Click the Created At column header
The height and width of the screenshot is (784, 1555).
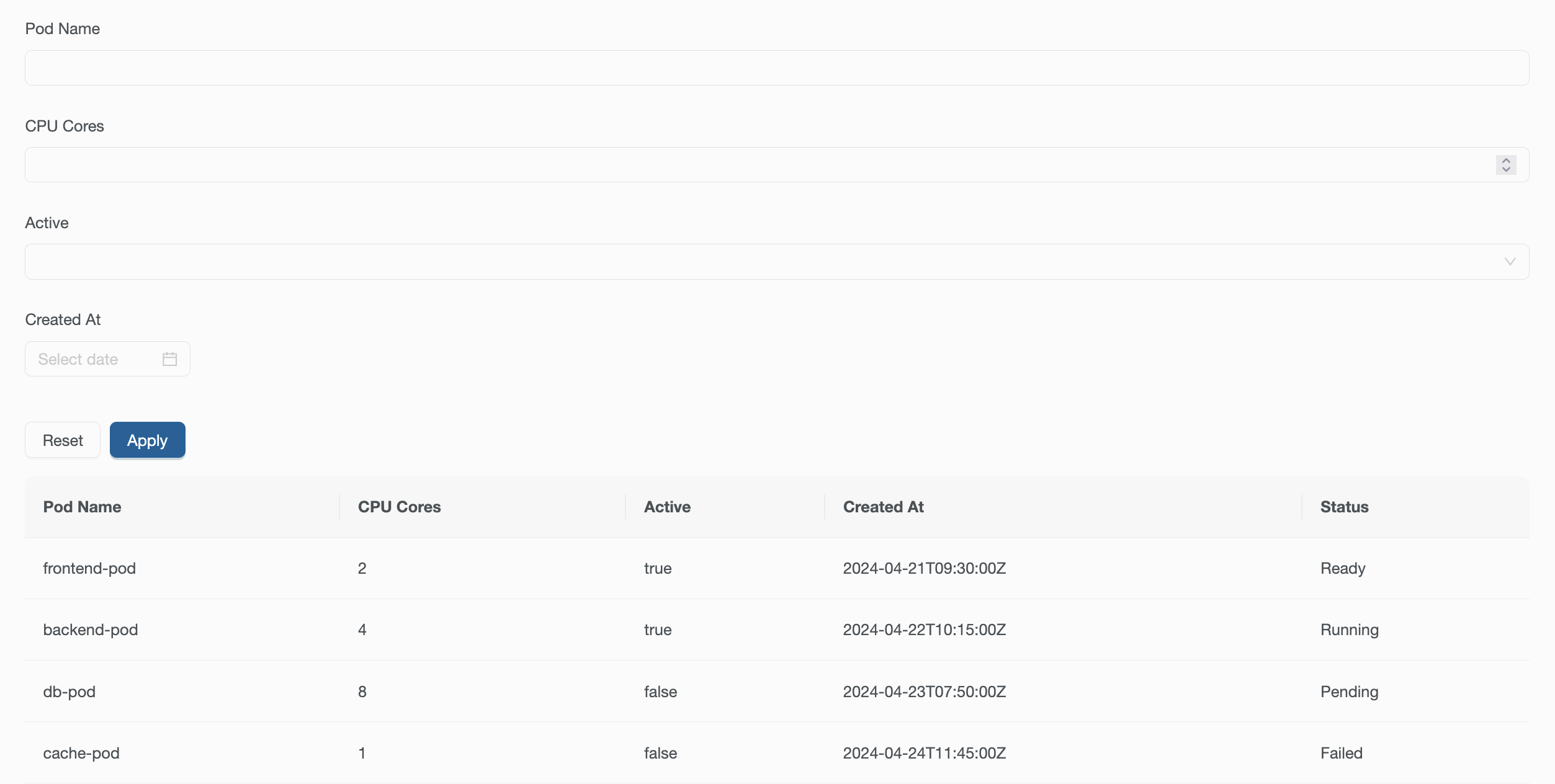pos(883,507)
